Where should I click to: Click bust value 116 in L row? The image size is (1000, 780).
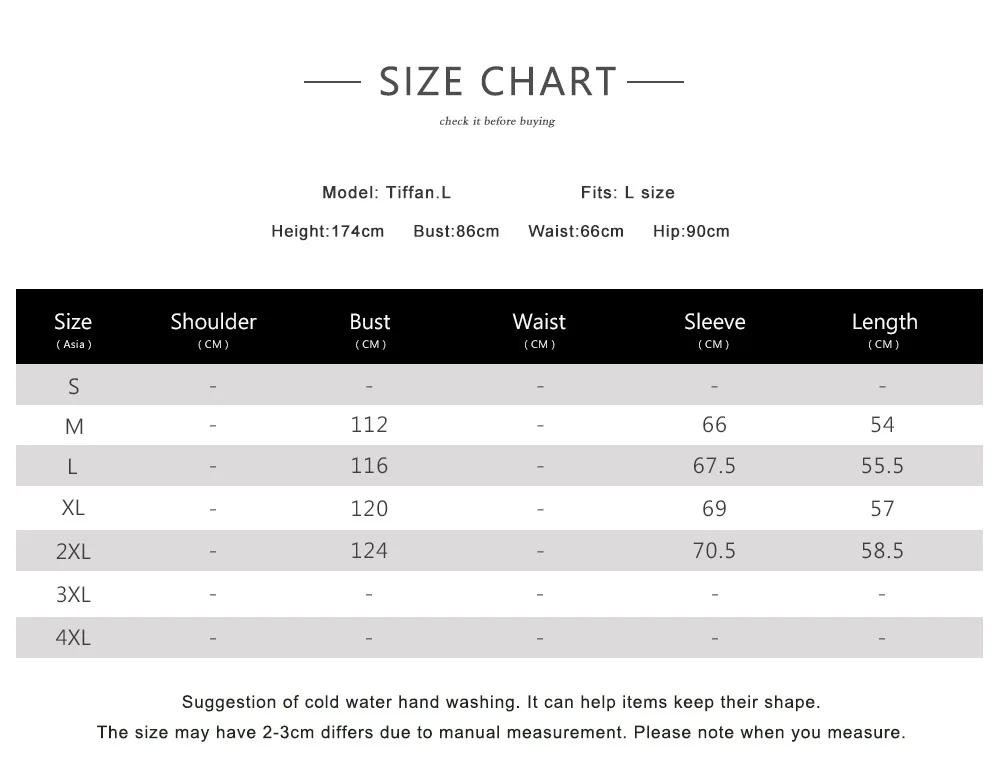[369, 466]
